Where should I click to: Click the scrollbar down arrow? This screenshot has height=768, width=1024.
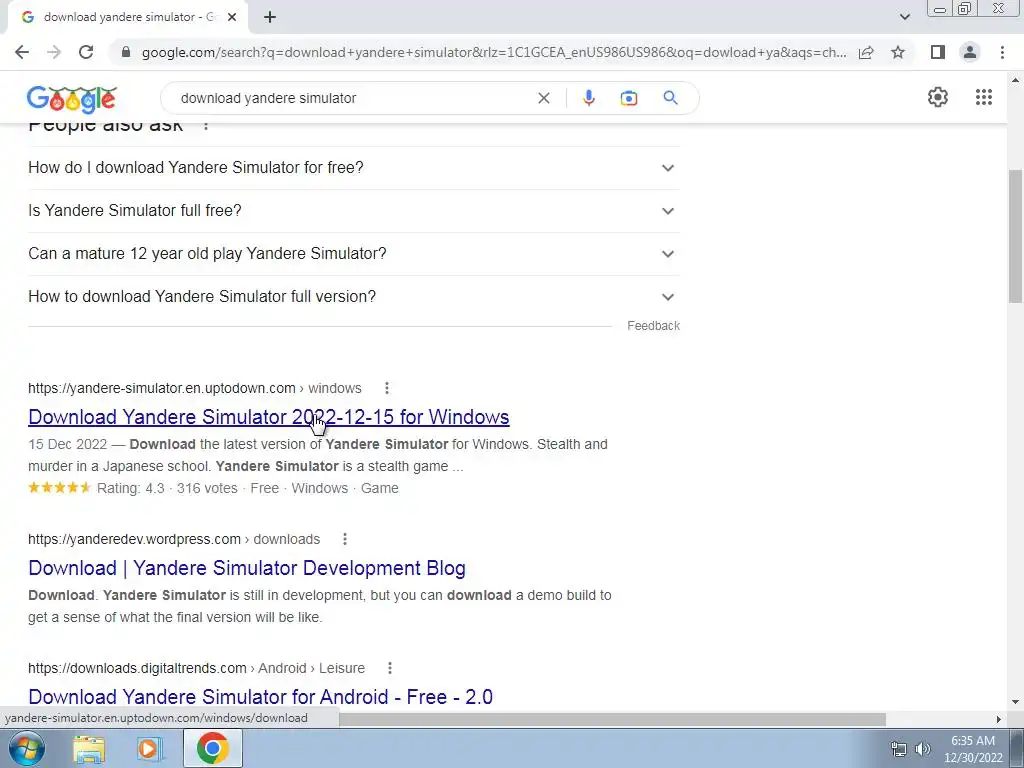[1015, 703]
